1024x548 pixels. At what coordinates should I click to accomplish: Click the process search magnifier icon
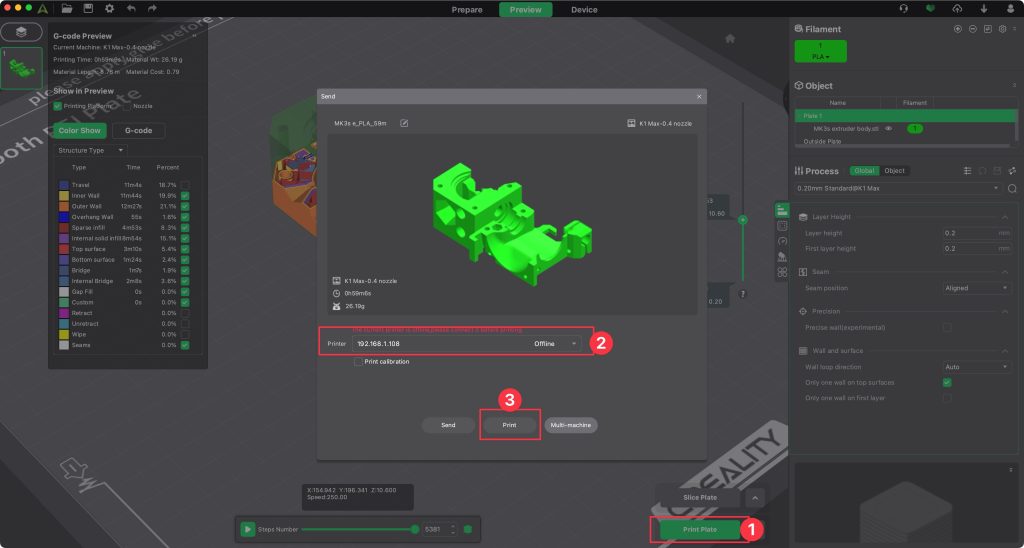click(1012, 188)
